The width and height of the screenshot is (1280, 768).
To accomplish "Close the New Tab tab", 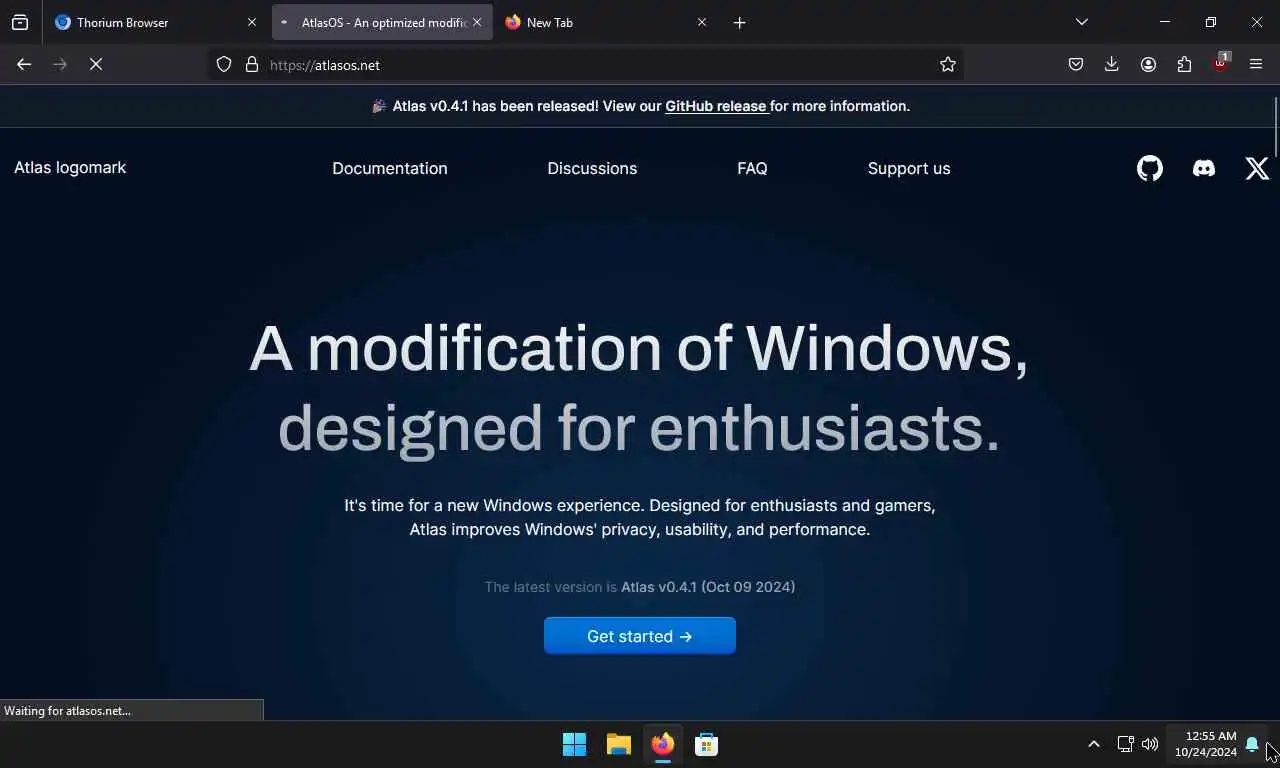I will click(702, 22).
